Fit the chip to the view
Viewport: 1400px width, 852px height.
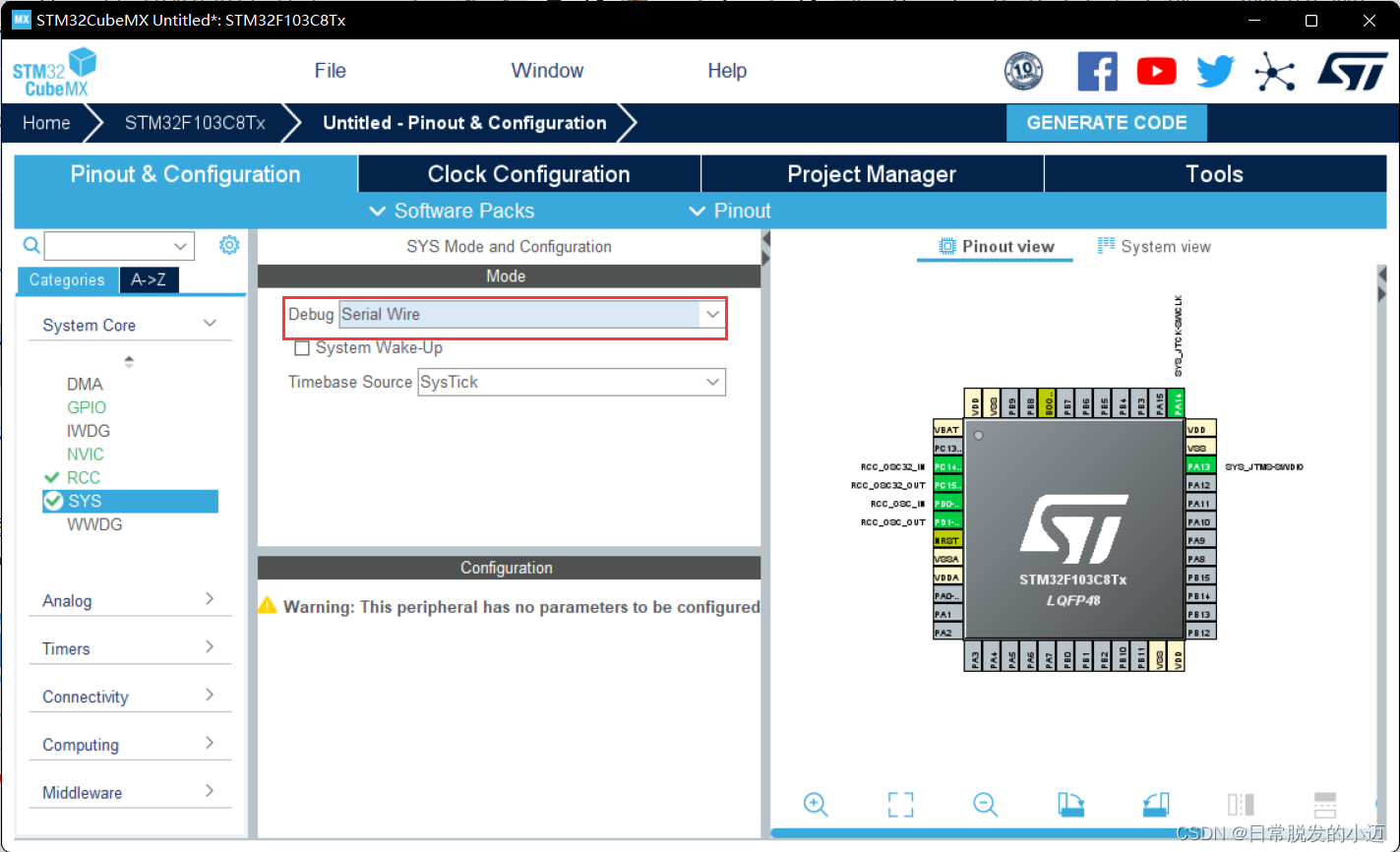tap(900, 804)
